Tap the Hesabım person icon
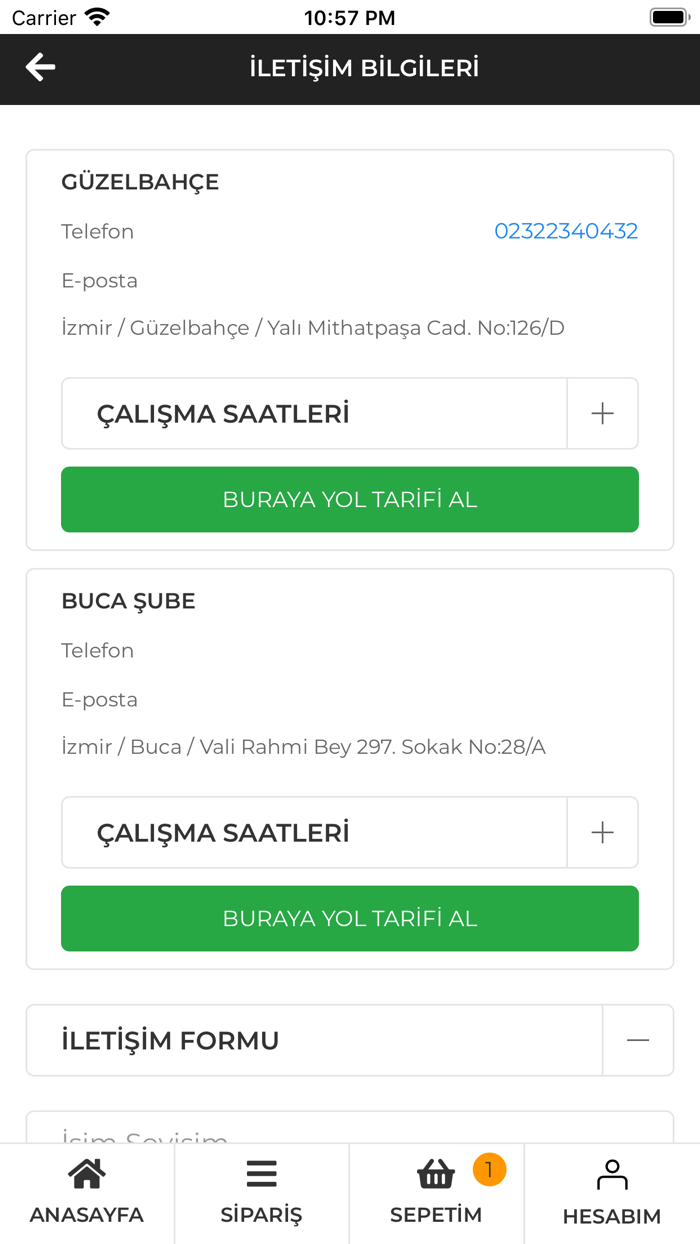The width and height of the screenshot is (700, 1244). click(x=612, y=1175)
